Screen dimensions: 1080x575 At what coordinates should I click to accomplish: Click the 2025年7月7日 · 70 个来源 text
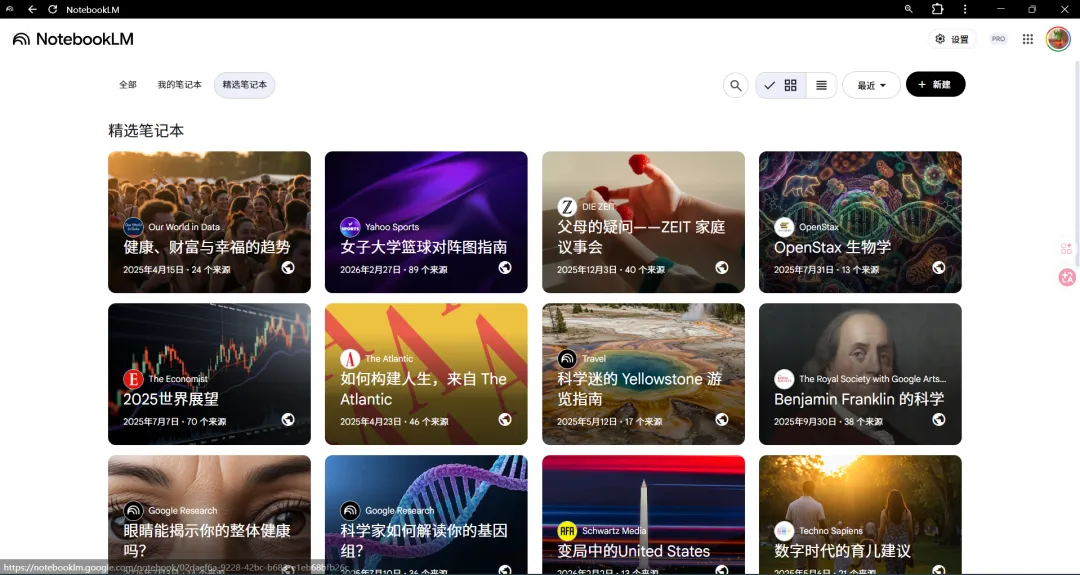[x=175, y=421]
